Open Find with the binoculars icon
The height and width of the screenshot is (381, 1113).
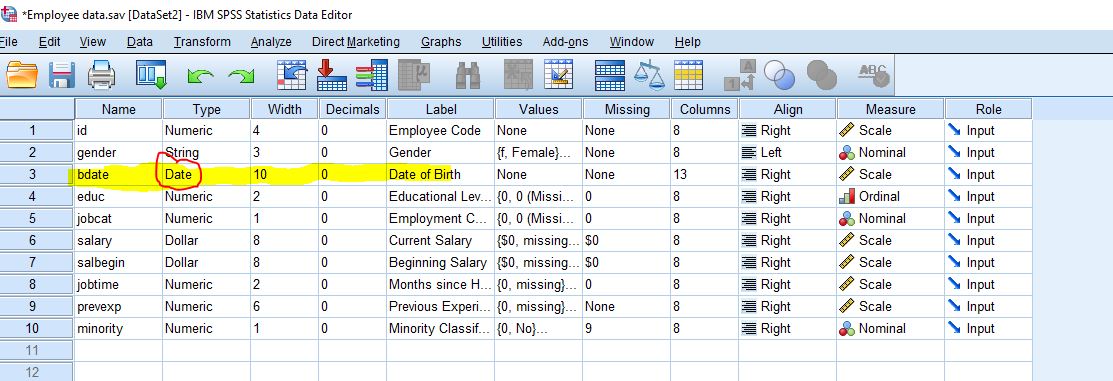468,74
